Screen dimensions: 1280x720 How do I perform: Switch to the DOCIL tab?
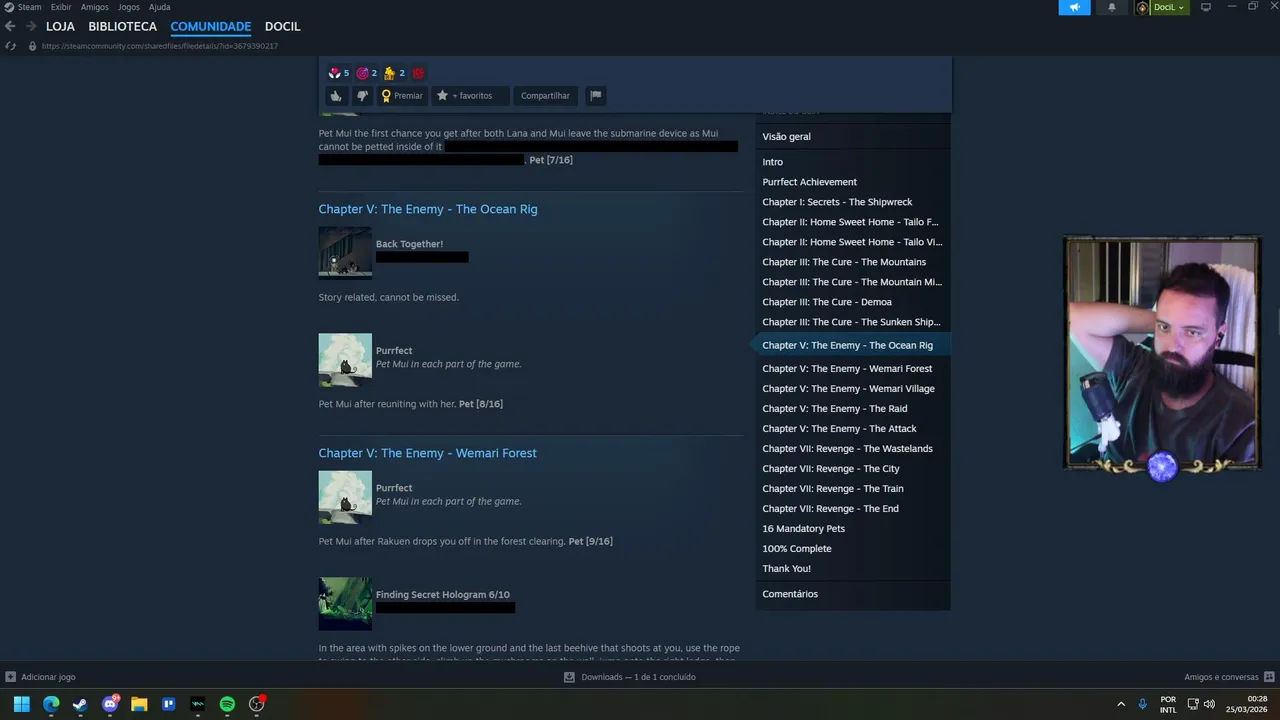[x=282, y=26]
